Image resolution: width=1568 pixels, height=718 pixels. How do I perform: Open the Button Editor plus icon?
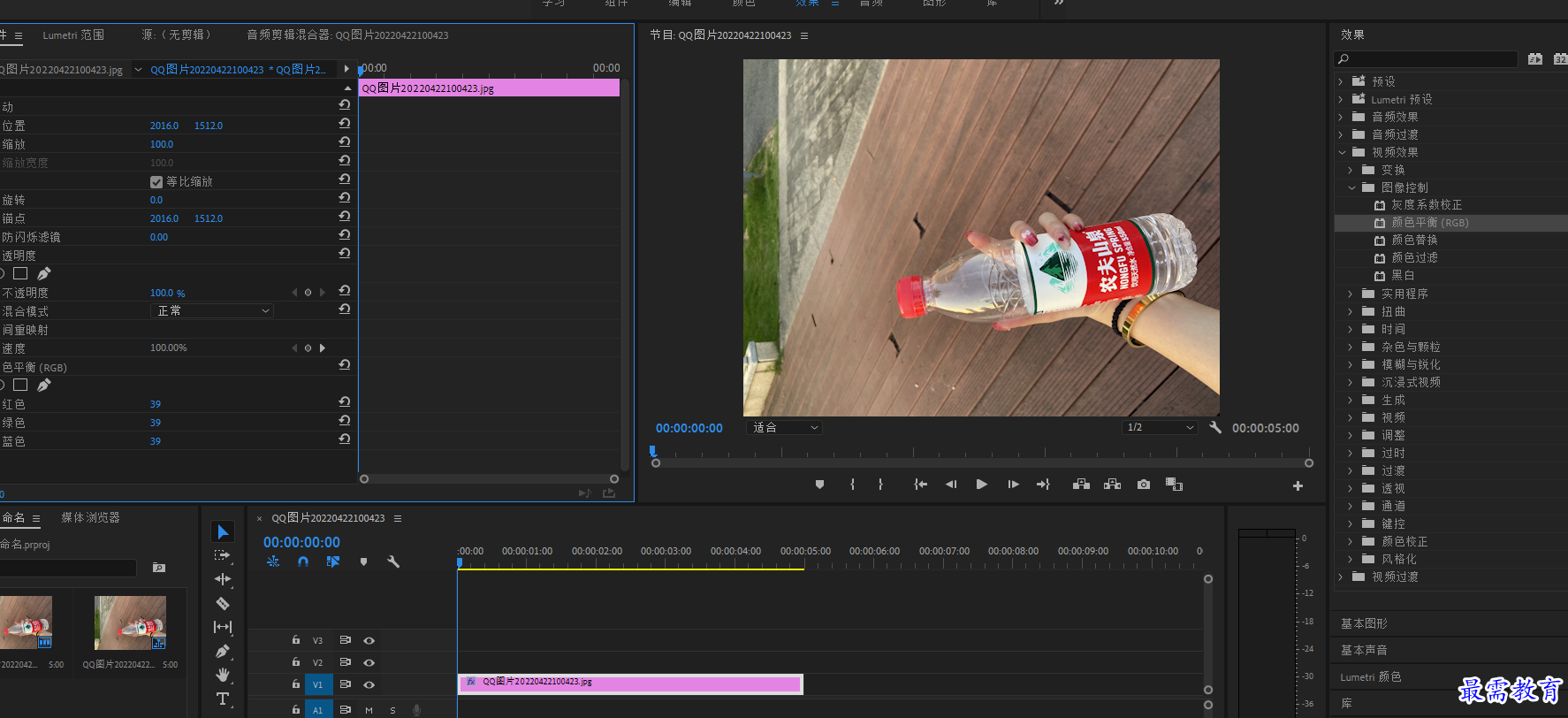1298,485
